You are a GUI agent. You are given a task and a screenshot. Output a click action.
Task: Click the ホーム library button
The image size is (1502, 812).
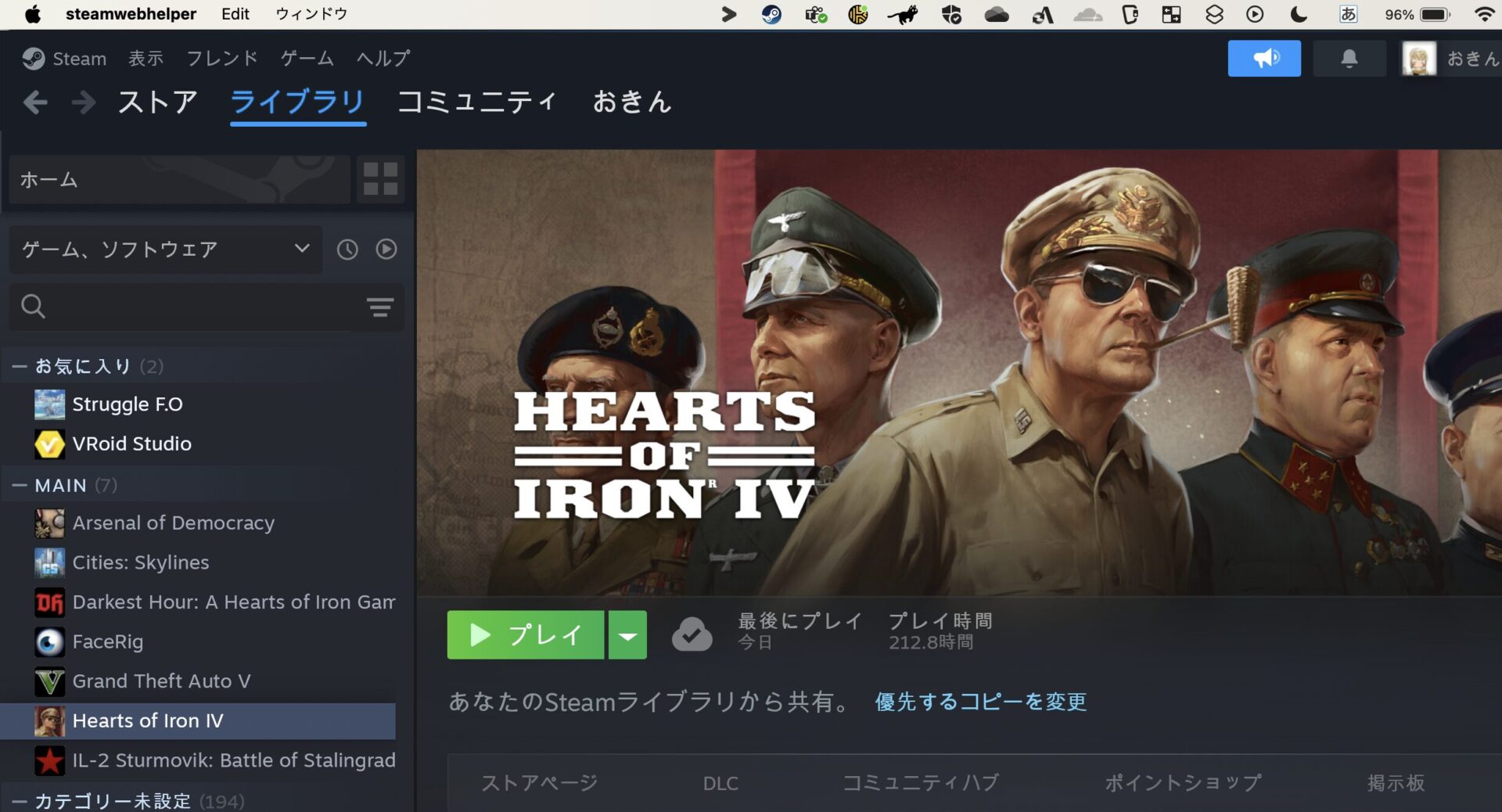[x=179, y=179]
